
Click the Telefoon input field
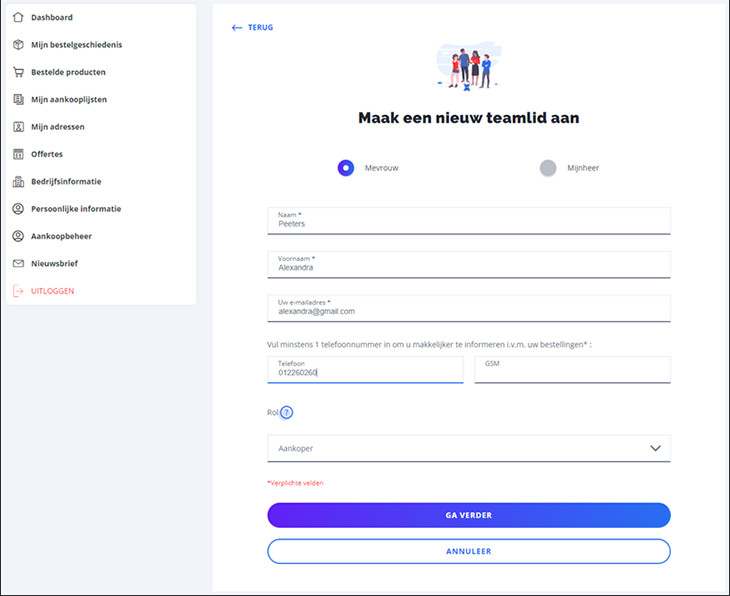[365, 370]
